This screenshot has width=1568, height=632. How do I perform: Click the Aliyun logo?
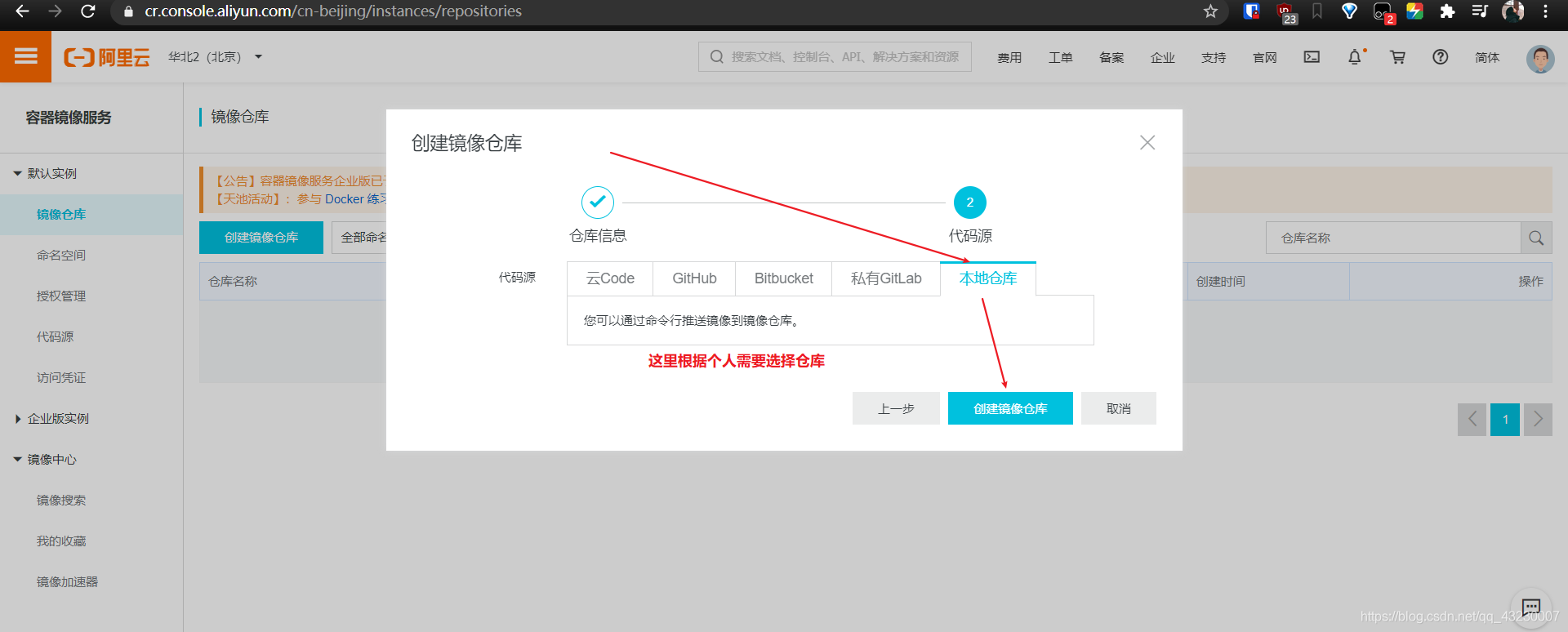[x=107, y=57]
